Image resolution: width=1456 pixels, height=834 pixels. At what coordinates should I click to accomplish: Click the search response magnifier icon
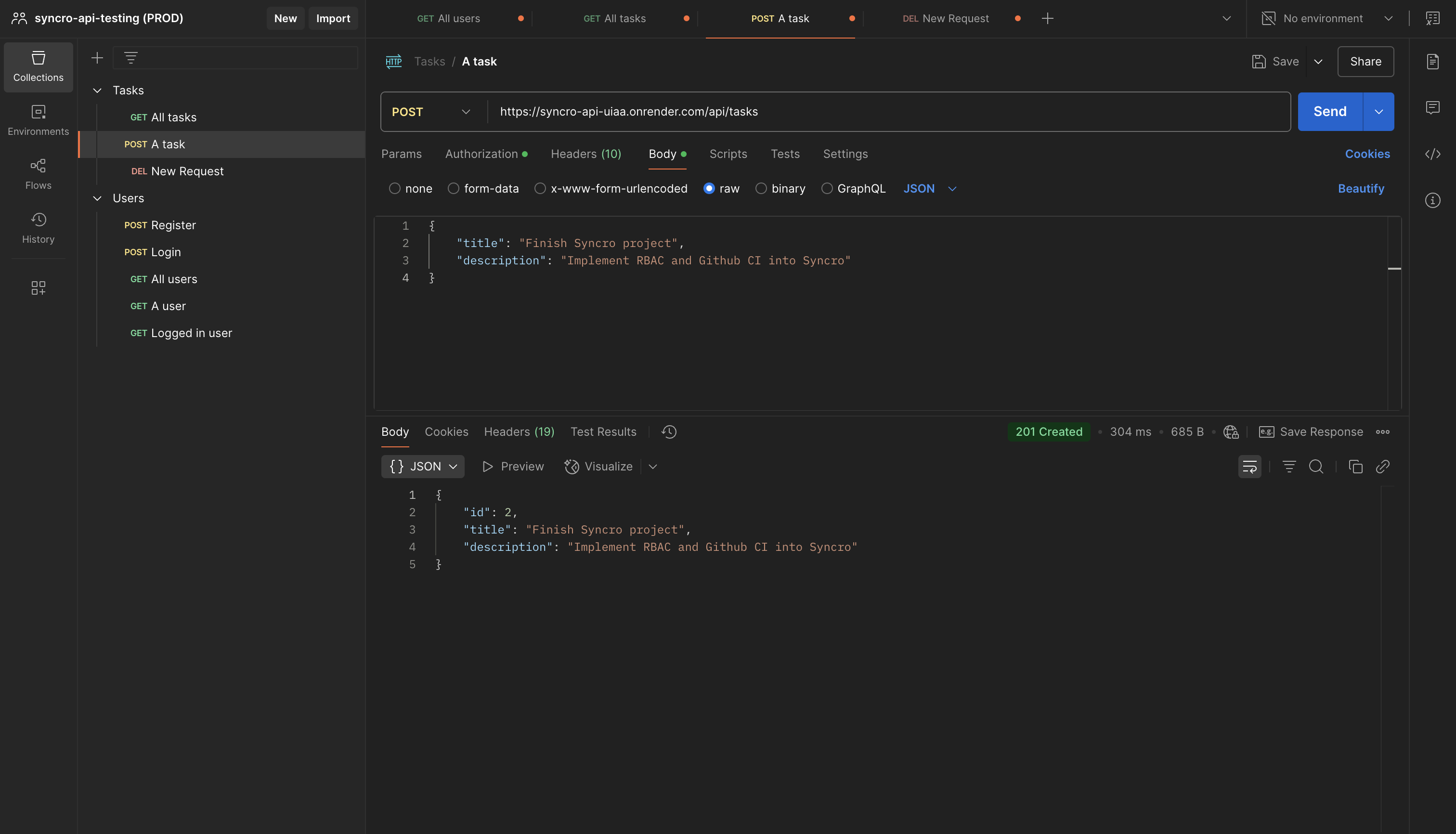pos(1316,467)
